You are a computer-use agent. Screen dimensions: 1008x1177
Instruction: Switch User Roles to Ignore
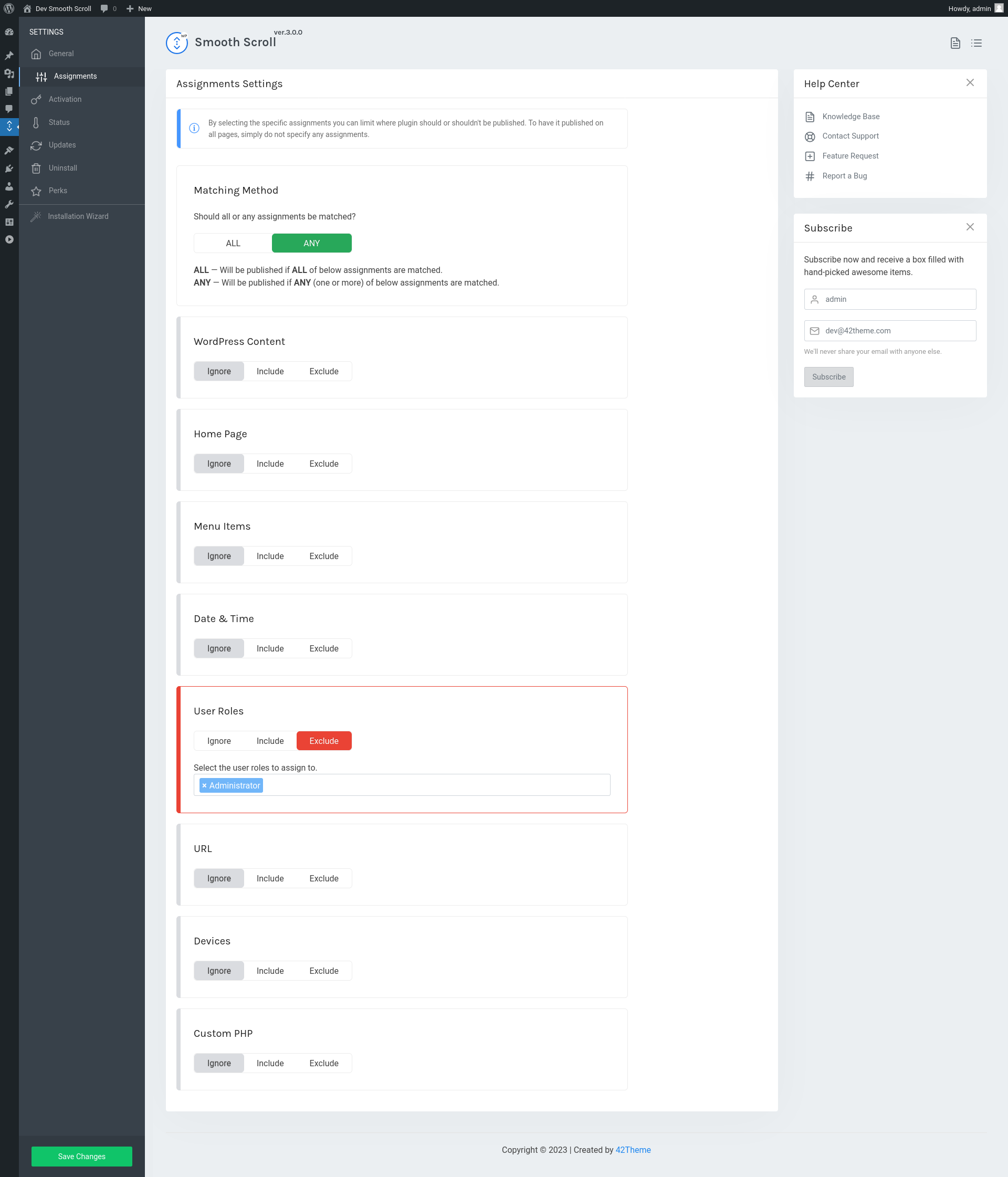coord(219,741)
